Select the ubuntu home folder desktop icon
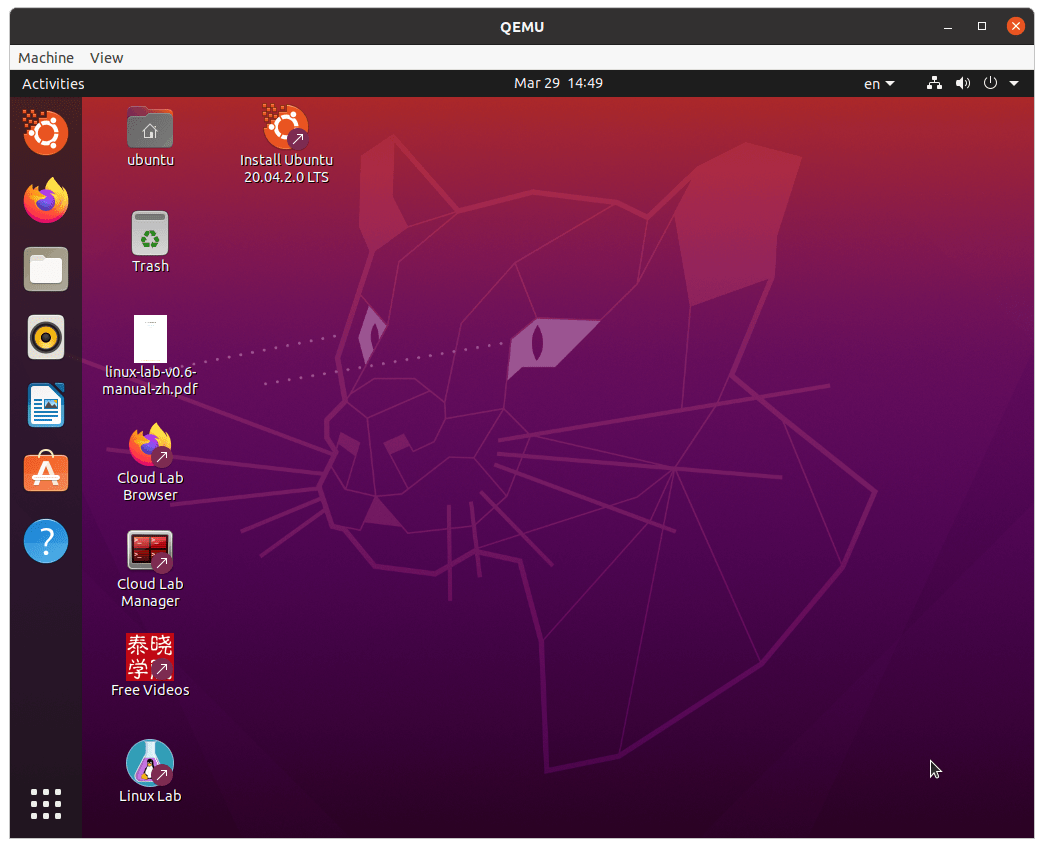The height and width of the screenshot is (848, 1044). (150, 136)
